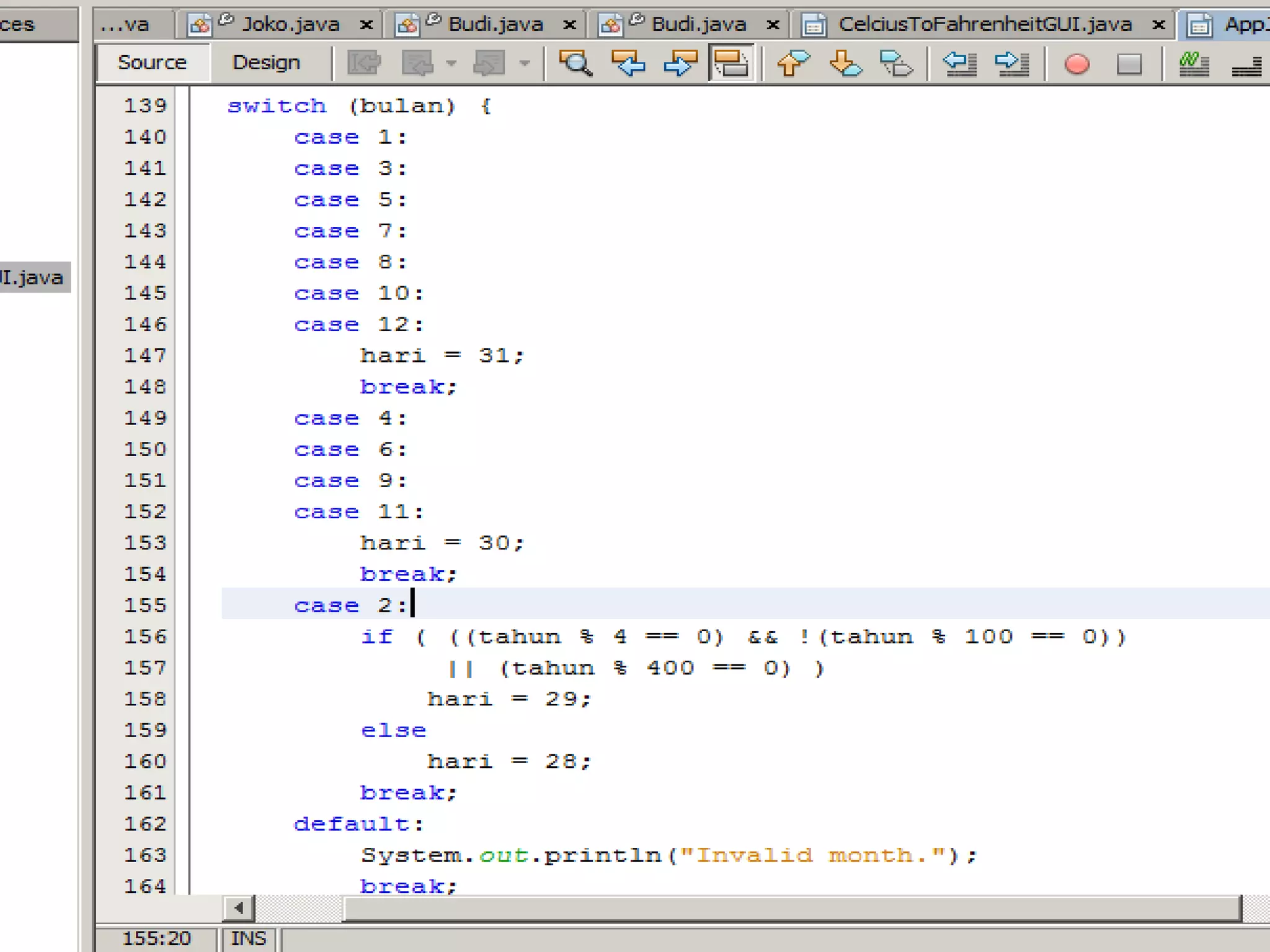Switch to Design view
1270x952 pixels.
pos(266,63)
